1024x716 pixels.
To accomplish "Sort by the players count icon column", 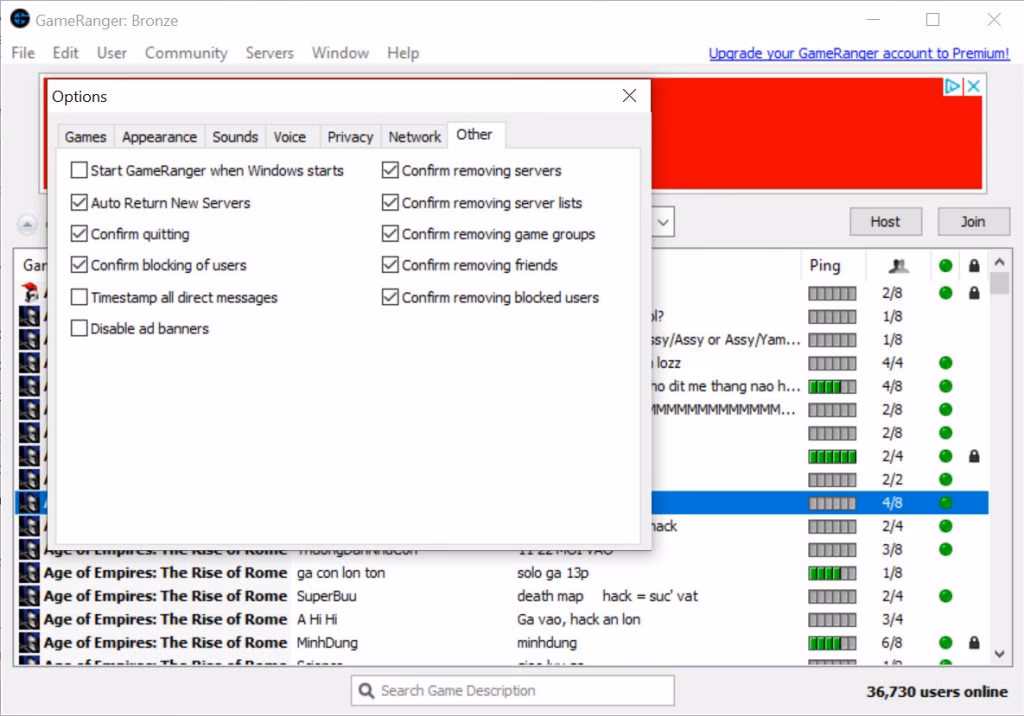I will 899,265.
